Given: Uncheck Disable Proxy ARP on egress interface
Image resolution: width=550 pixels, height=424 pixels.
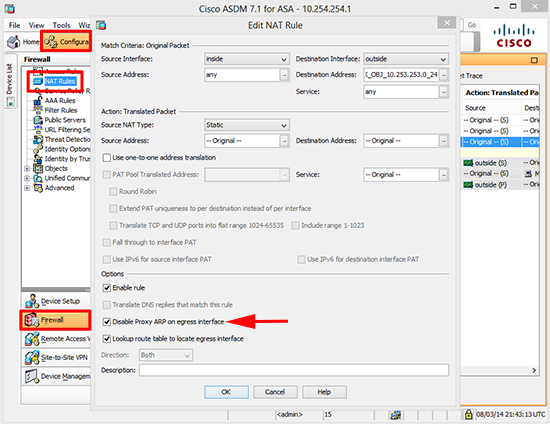Looking at the screenshot, I should 107,322.
